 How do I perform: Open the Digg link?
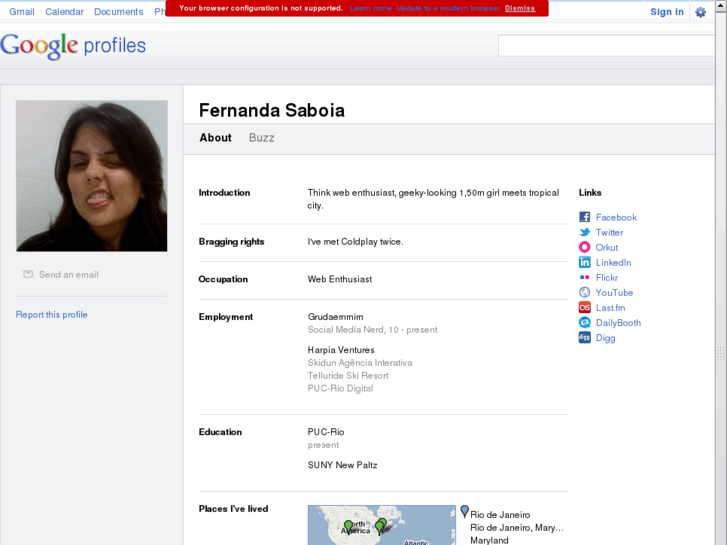tap(606, 338)
